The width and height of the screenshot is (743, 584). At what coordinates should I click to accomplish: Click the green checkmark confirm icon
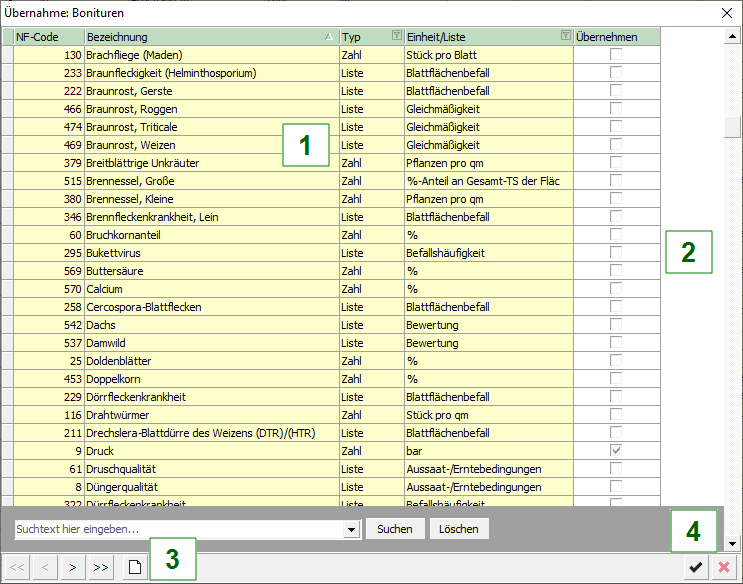point(695,568)
